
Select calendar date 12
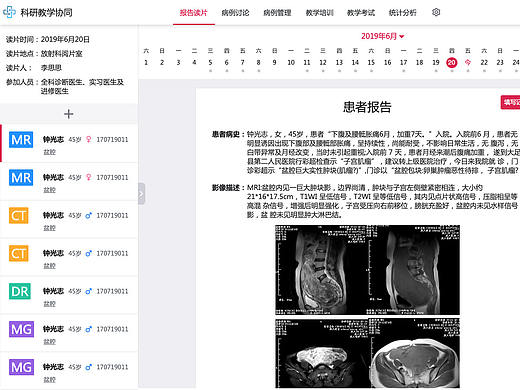pyautogui.click(x=323, y=62)
